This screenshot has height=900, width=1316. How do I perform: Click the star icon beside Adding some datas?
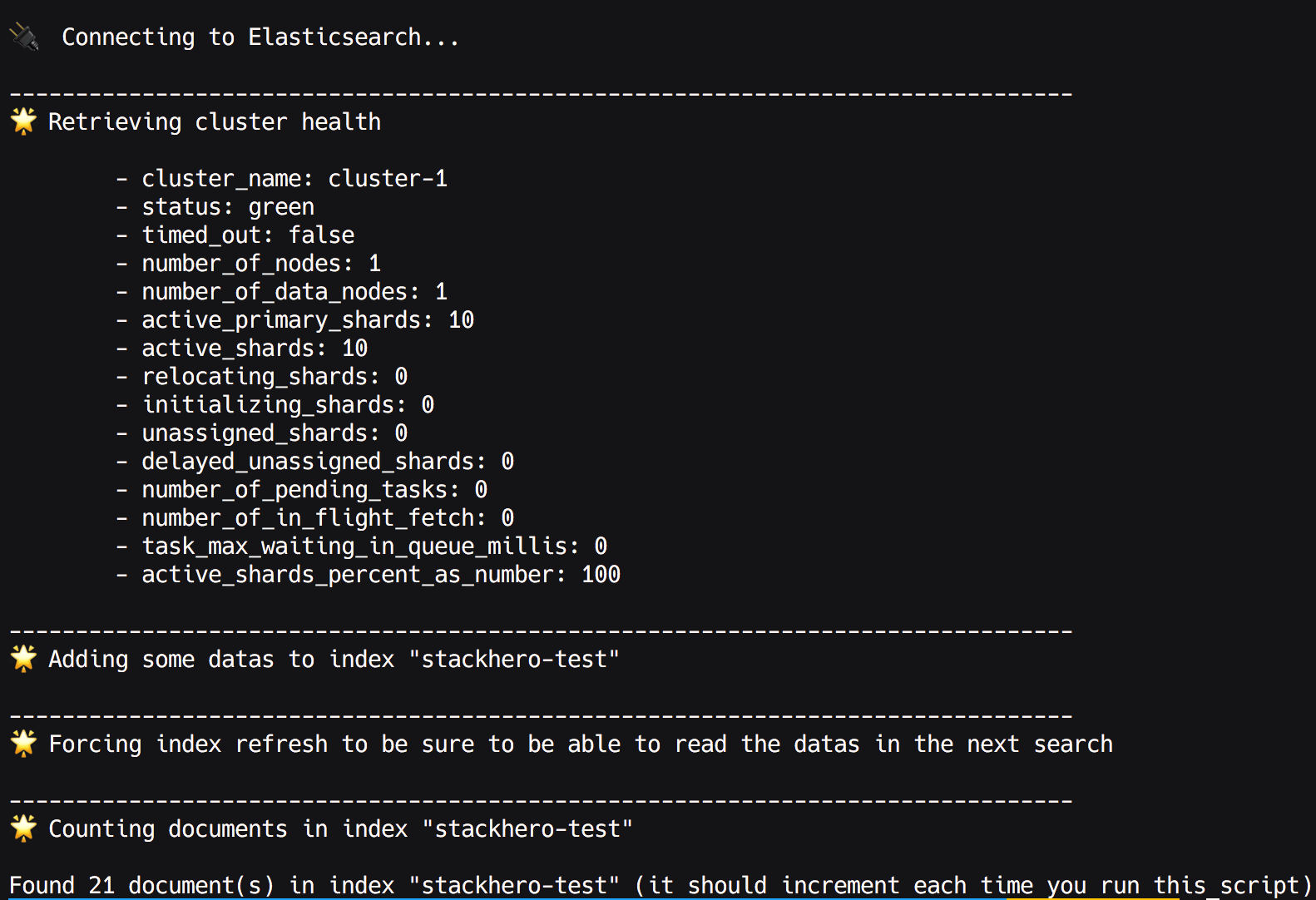(x=24, y=659)
